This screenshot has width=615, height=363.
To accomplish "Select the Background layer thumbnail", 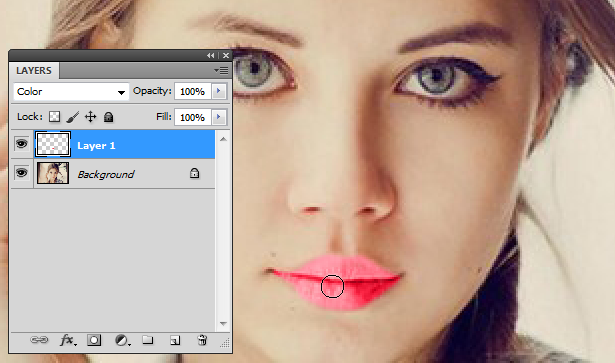I will [x=53, y=173].
